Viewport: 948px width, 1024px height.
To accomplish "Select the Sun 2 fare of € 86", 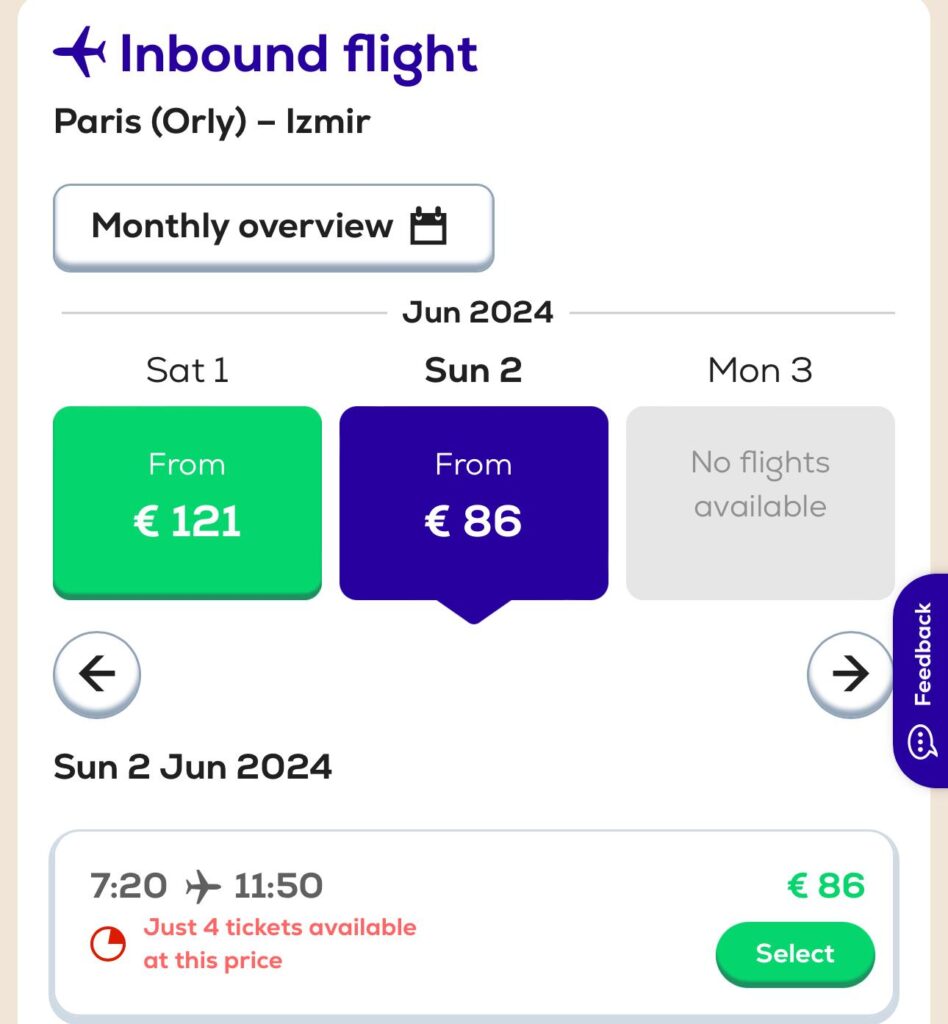I will (474, 504).
